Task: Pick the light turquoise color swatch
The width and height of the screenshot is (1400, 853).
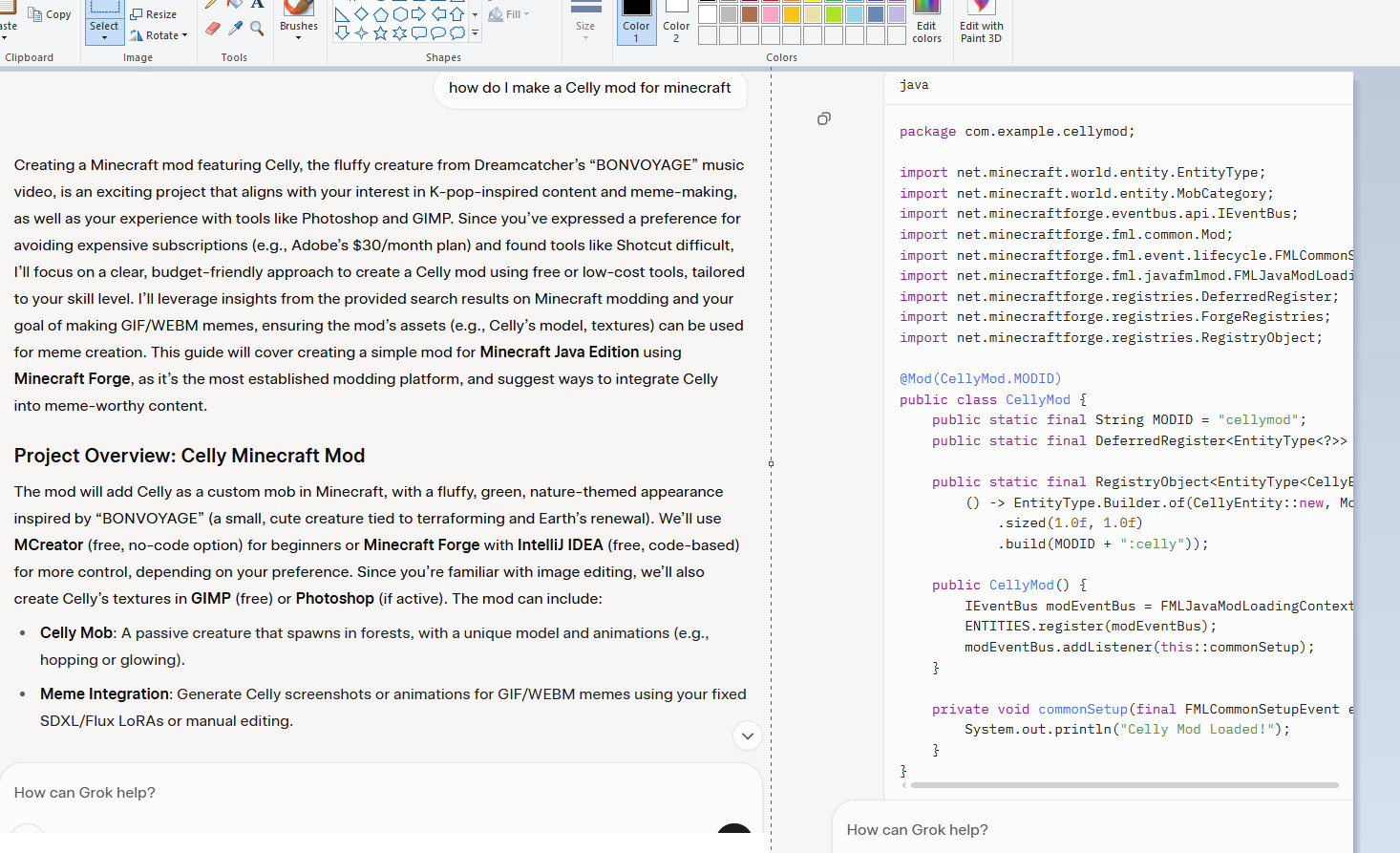Action: [x=855, y=14]
